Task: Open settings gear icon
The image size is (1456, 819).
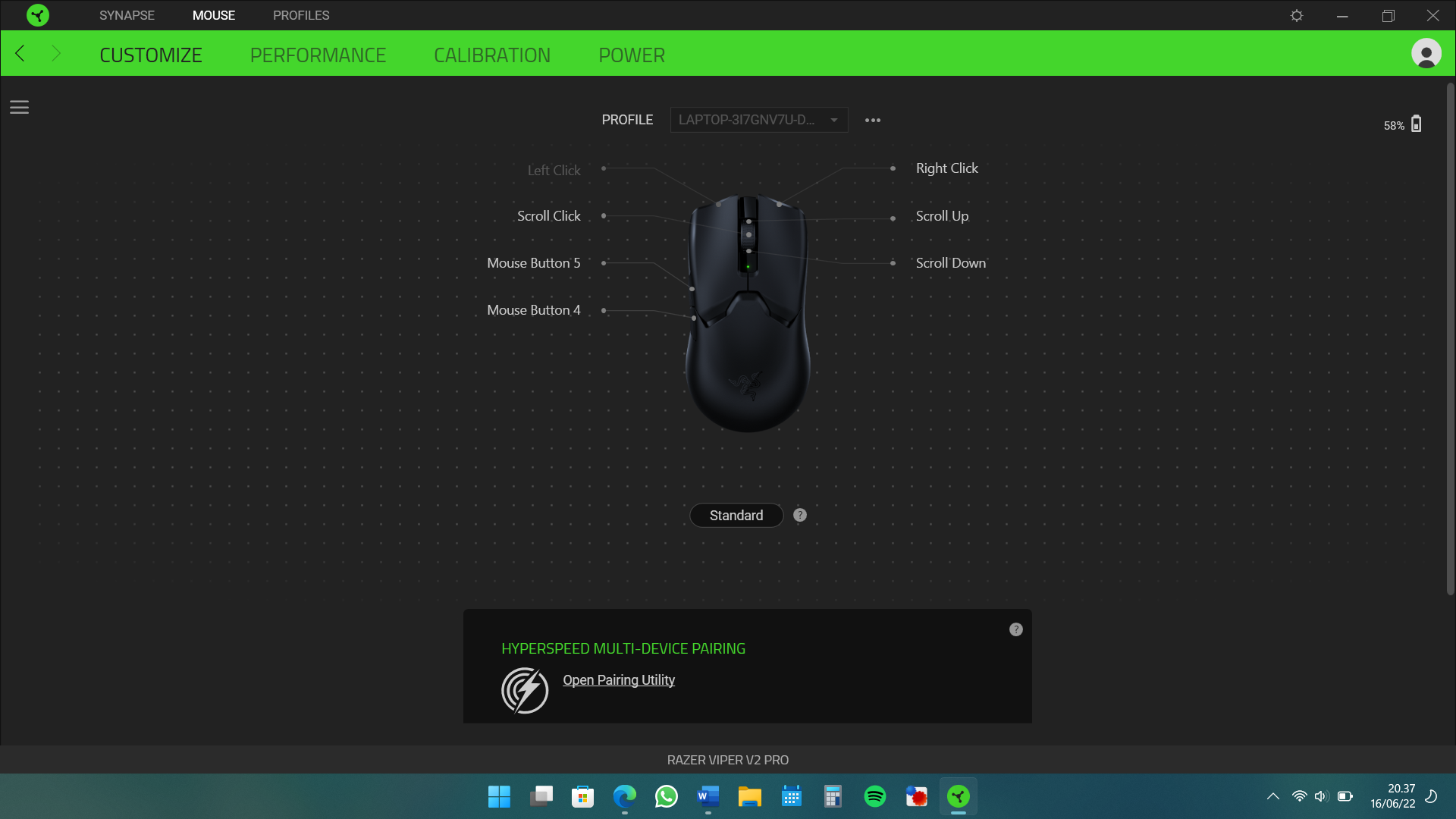Action: tap(1297, 15)
